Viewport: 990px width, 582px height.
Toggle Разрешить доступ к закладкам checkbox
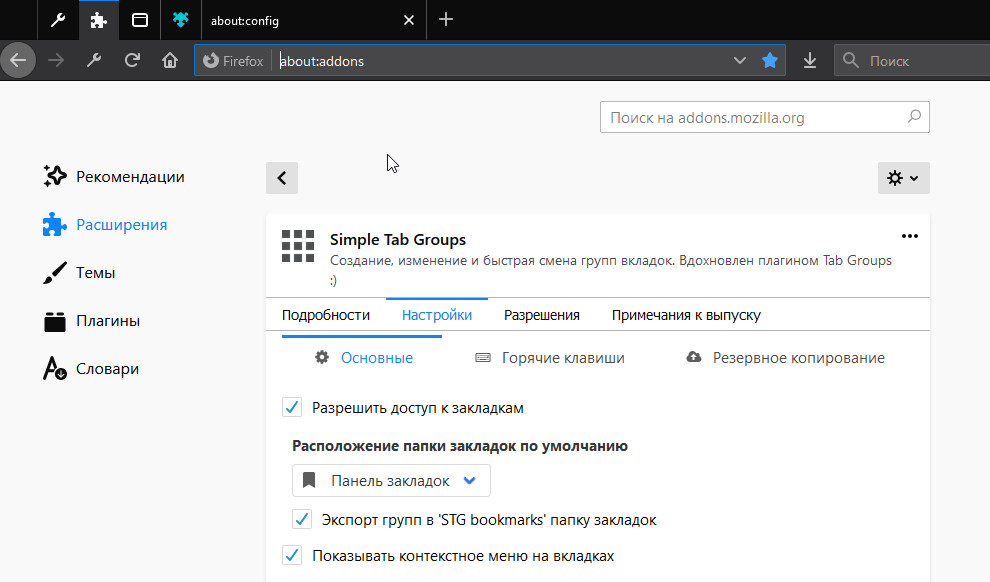292,407
